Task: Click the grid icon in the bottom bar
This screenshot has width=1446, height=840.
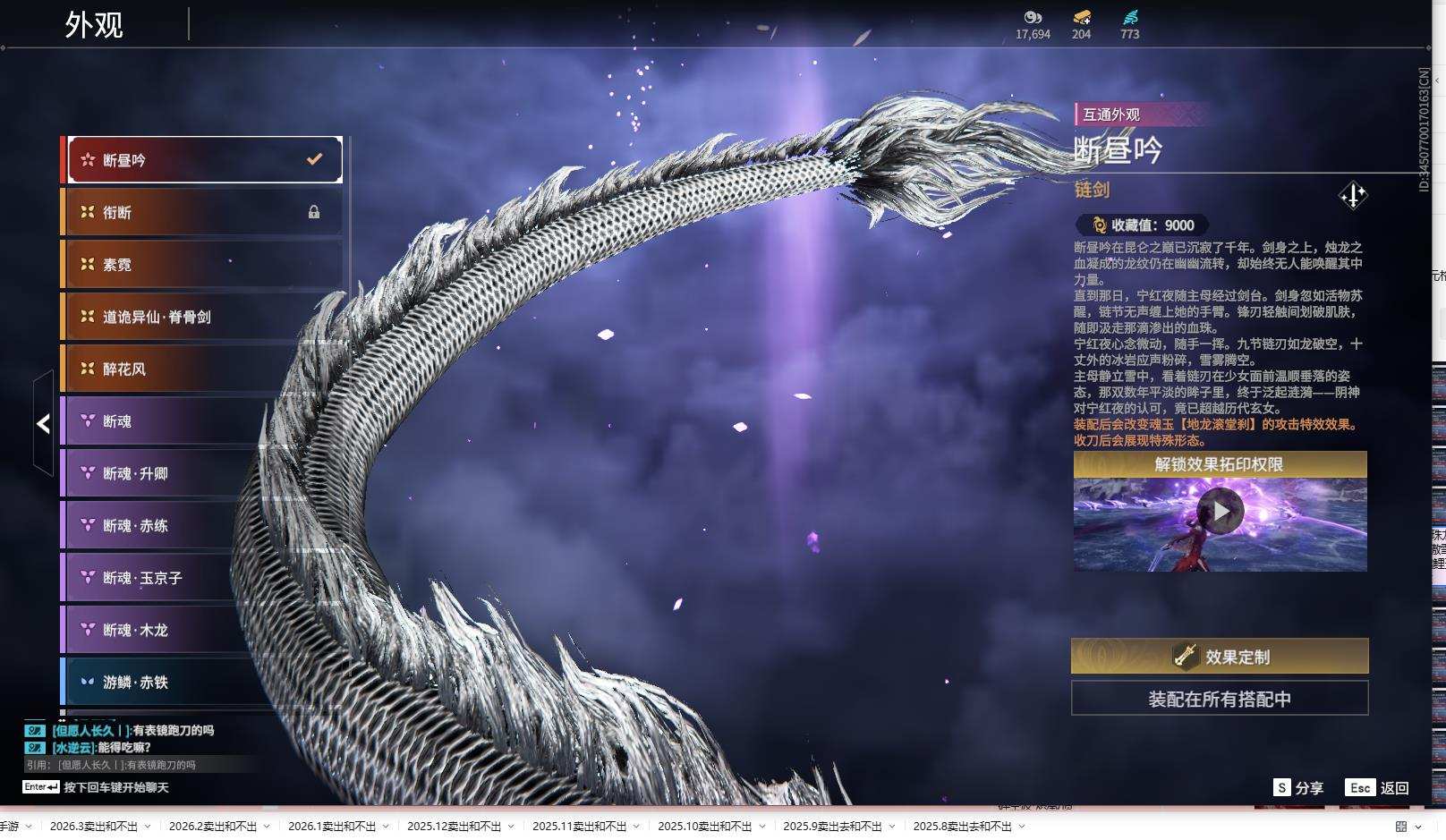Action: coord(1401,826)
